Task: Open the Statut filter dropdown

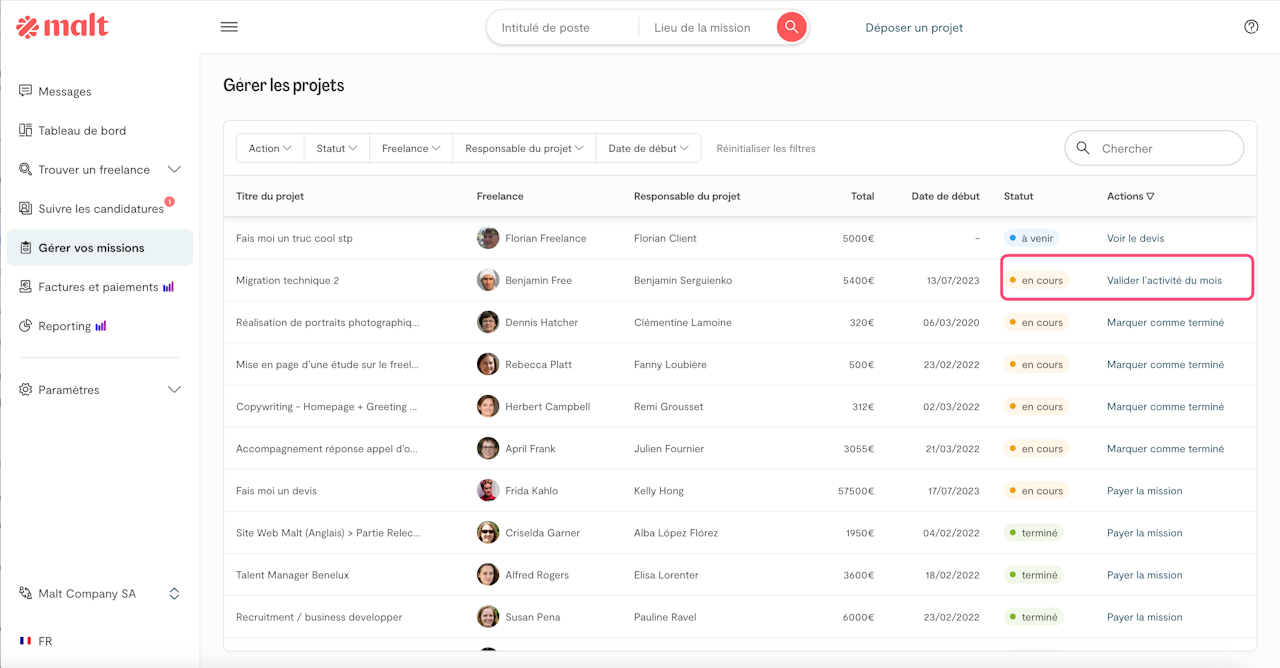Action: tap(337, 148)
